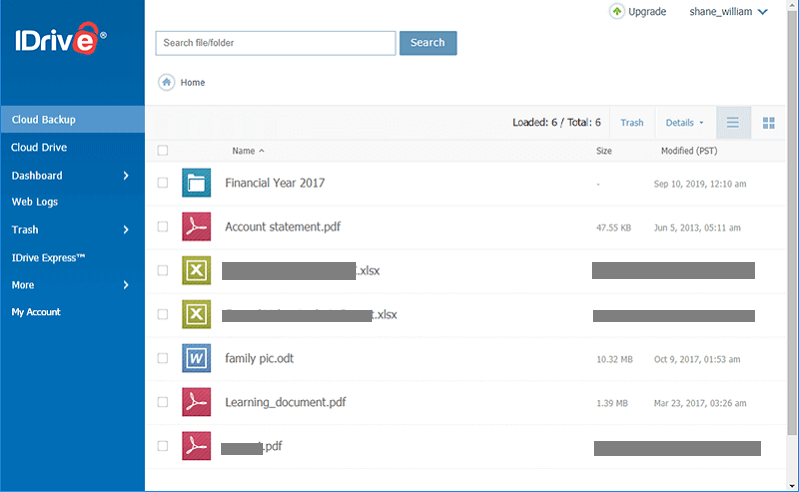Check the Financial Year 2017 checkbox
The width and height of the screenshot is (799, 492).
(x=163, y=183)
